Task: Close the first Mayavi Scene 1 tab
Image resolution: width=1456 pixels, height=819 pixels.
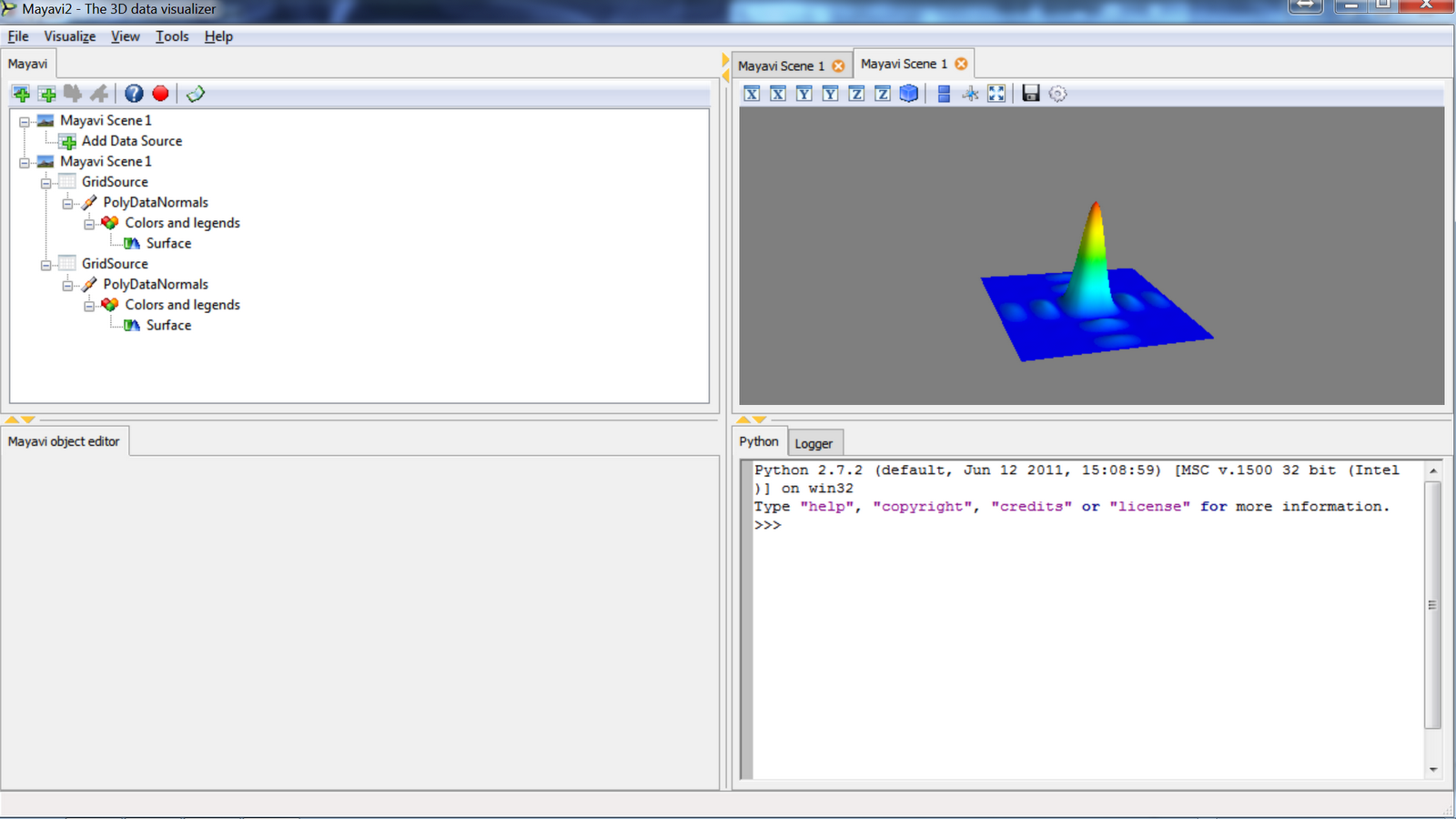Action: pyautogui.click(x=837, y=65)
